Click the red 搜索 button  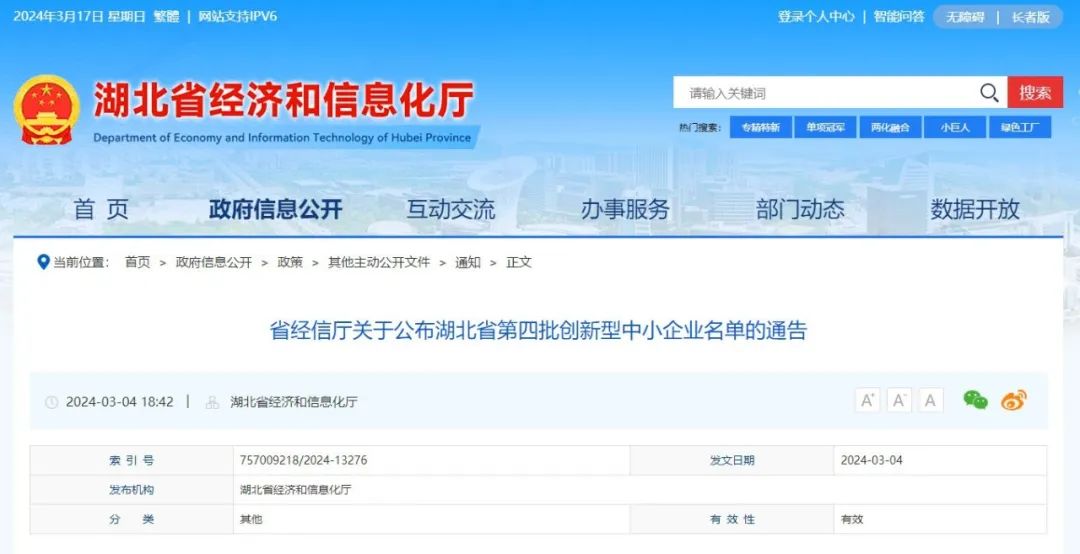pyautogui.click(x=1035, y=92)
